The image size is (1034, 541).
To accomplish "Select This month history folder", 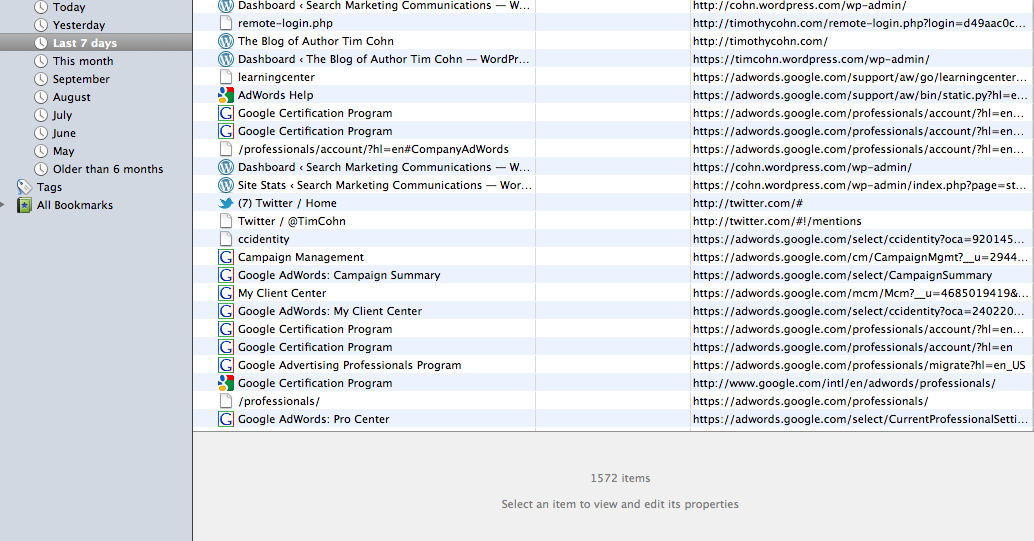I will (x=83, y=61).
